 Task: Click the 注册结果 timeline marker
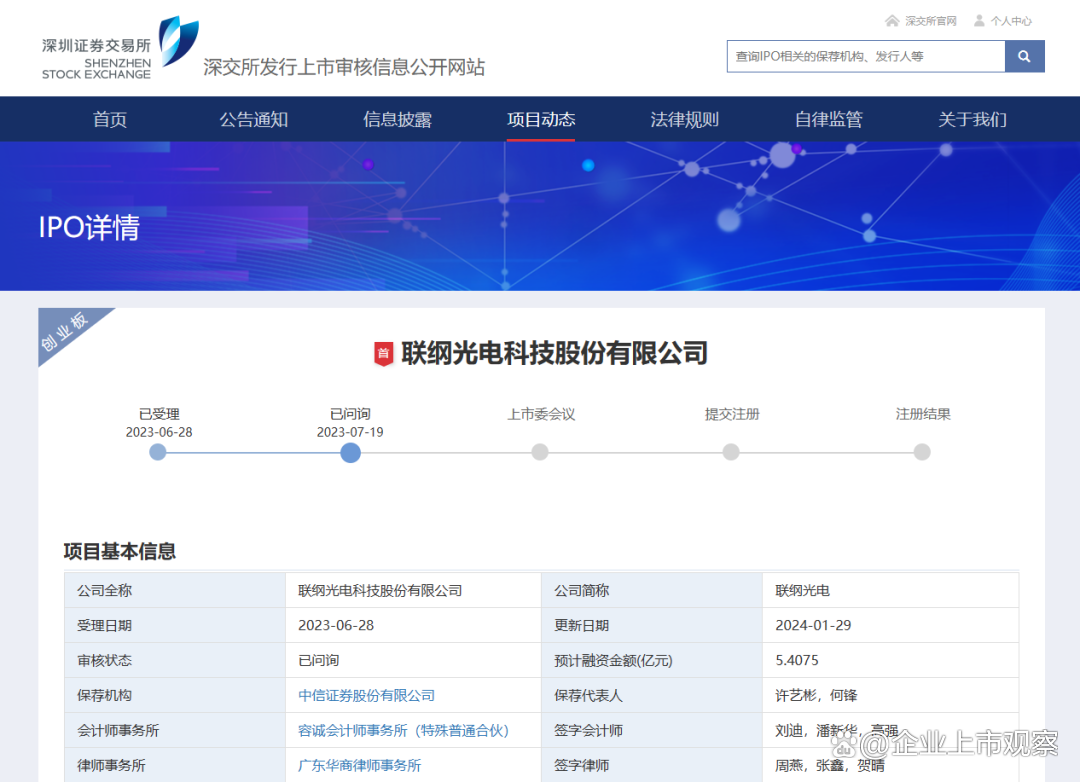(922, 452)
